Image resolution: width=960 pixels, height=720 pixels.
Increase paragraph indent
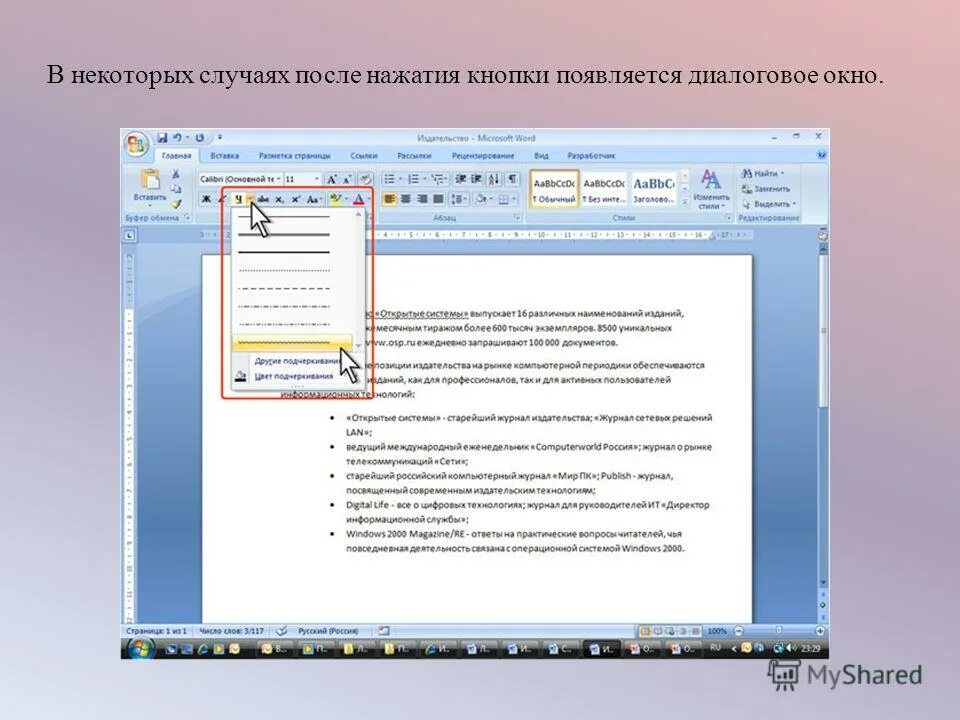pyautogui.click(x=476, y=179)
